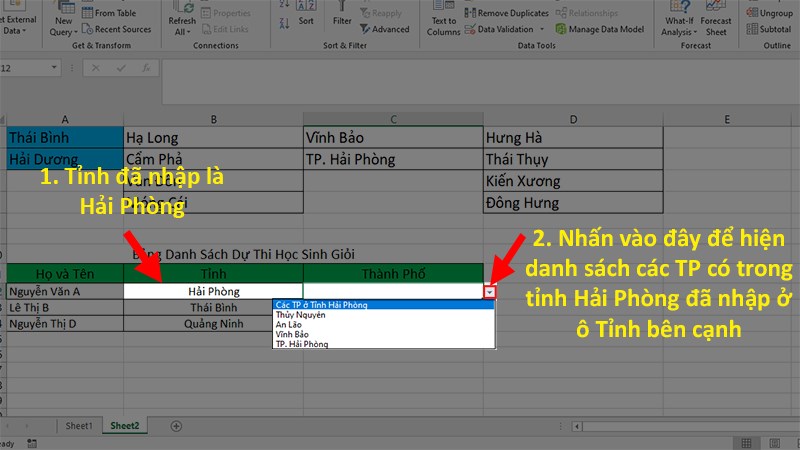Screen dimensions: 800x450
Task: Add a new sheet with plus icon
Action: coord(176,426)
